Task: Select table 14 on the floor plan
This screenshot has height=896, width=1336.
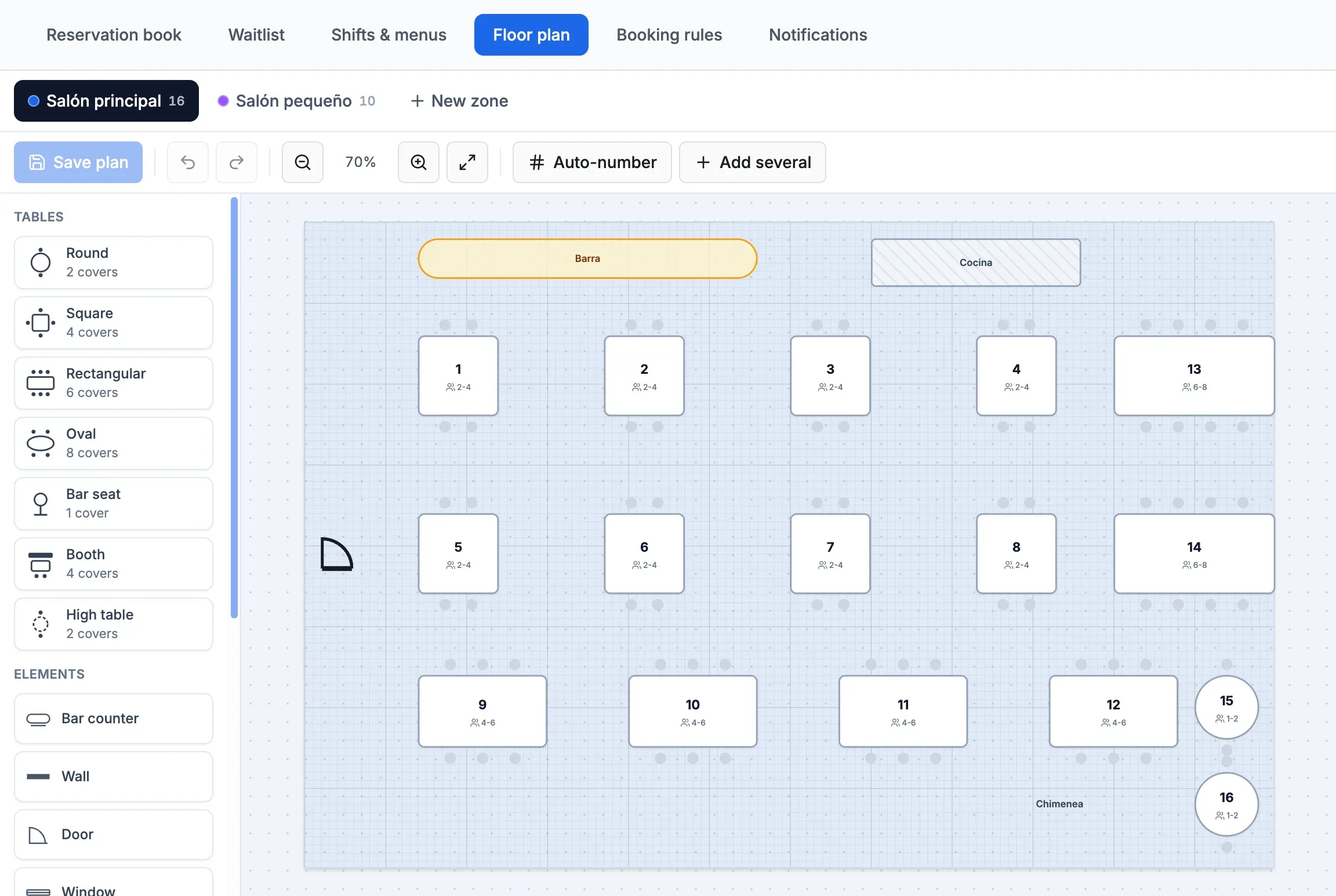Action: pyautogui.click(x=1194, y=554)
